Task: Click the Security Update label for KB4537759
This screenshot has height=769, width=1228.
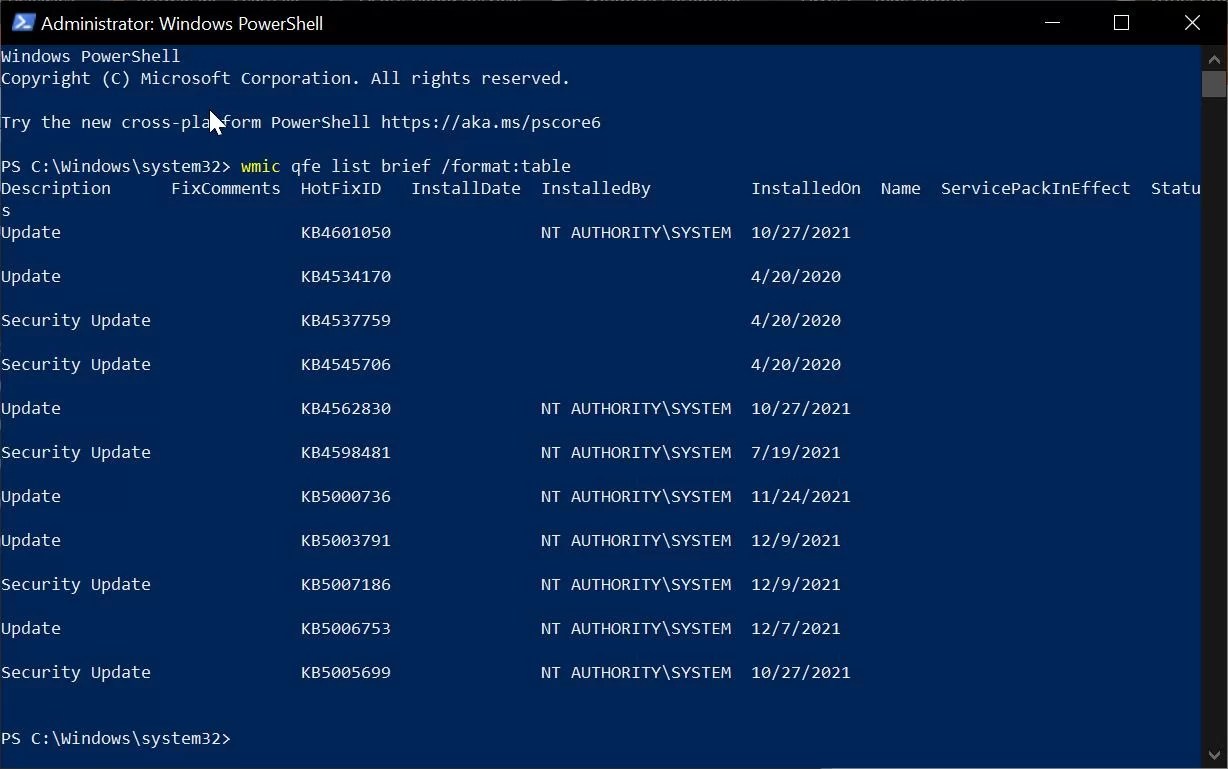Action: (76, 320)
